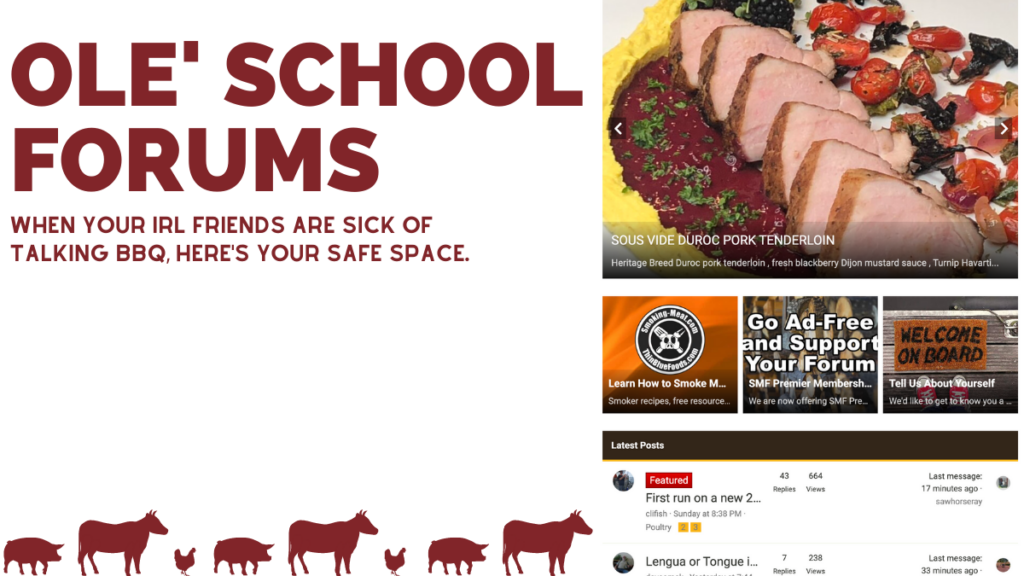Jump to page 2 of the Poultry thread
Screen dimensions: 1024x576
(x=683, y=527)
